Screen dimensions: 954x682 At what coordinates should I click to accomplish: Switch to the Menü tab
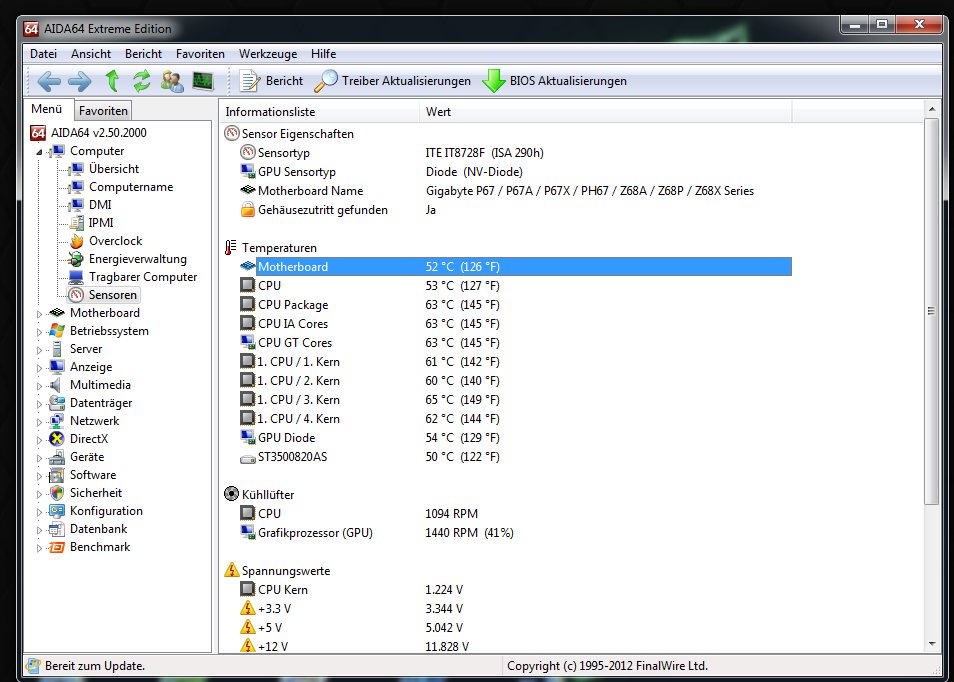tap(47, 109)
